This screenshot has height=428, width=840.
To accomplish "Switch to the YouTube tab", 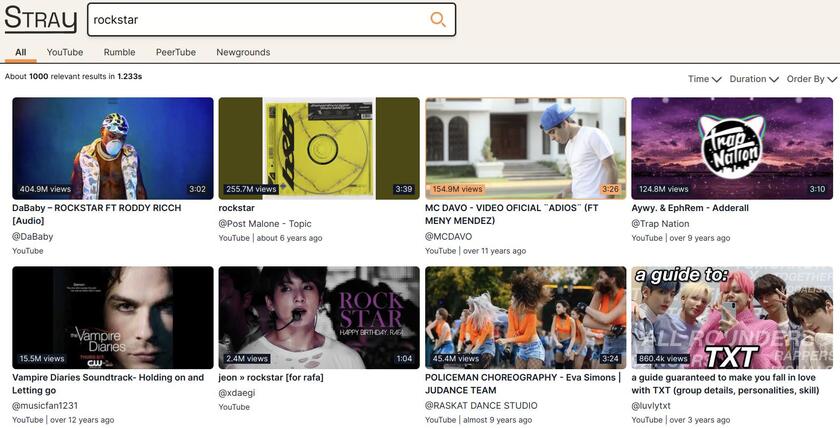I will 65,52.
